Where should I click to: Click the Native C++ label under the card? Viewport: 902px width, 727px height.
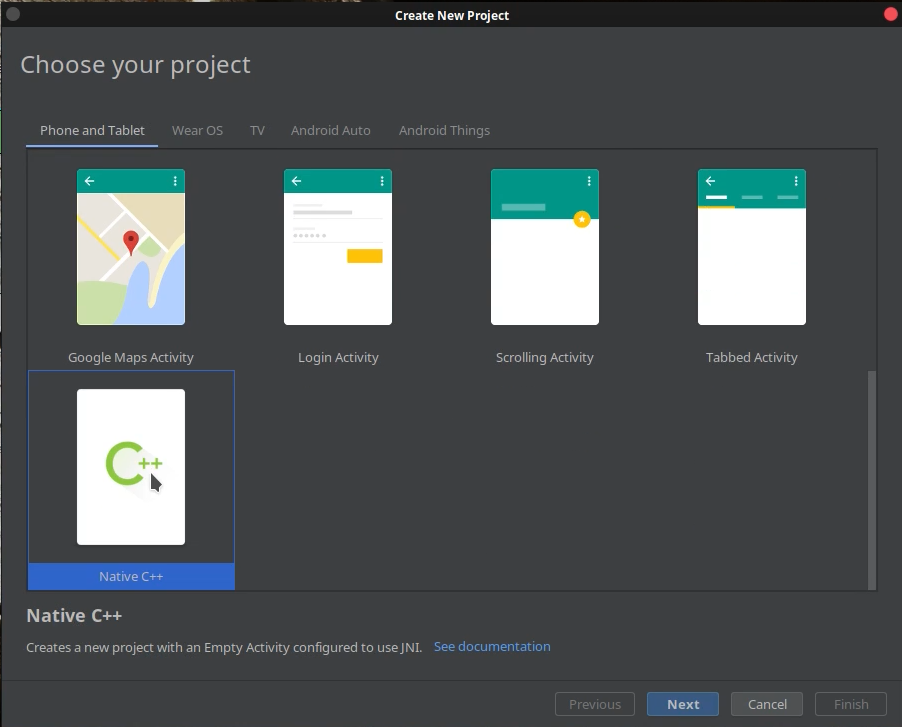(x=130, y=576)
